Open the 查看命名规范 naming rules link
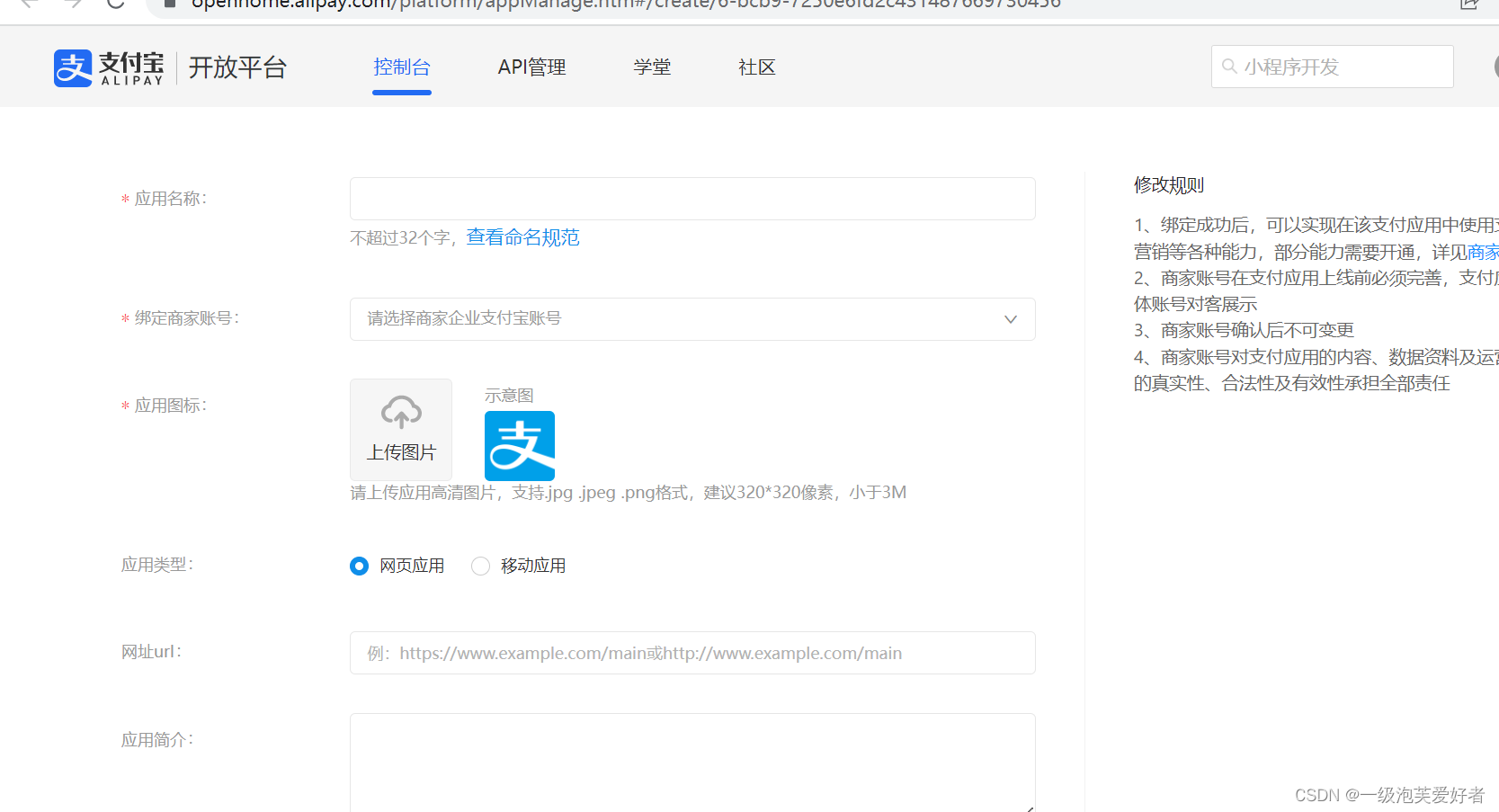This screenshot has height=812, width=1499. [522, 237]
